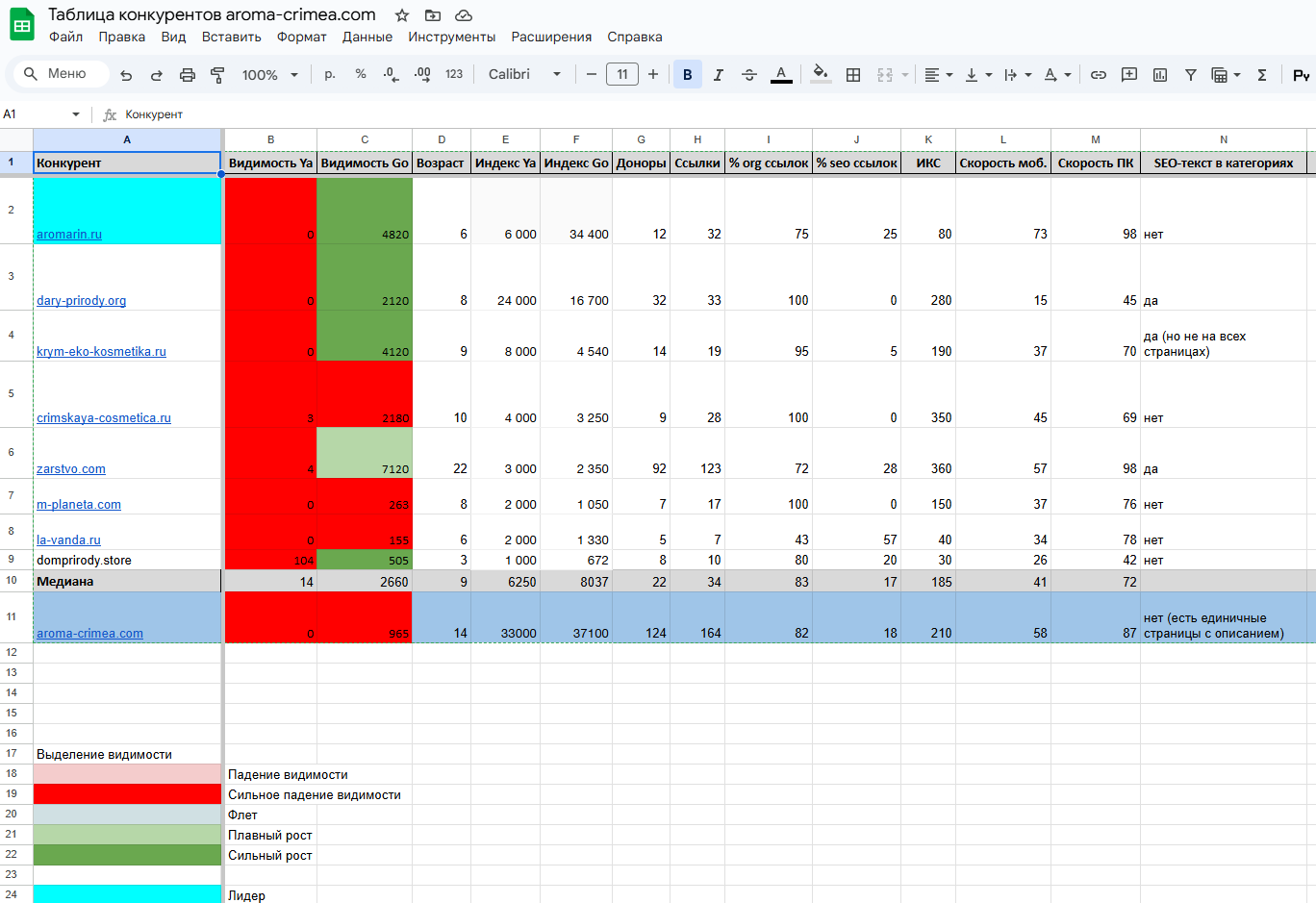Open the Вид menu
This screenshot has height=903, width=1316.
pos(174,37)
